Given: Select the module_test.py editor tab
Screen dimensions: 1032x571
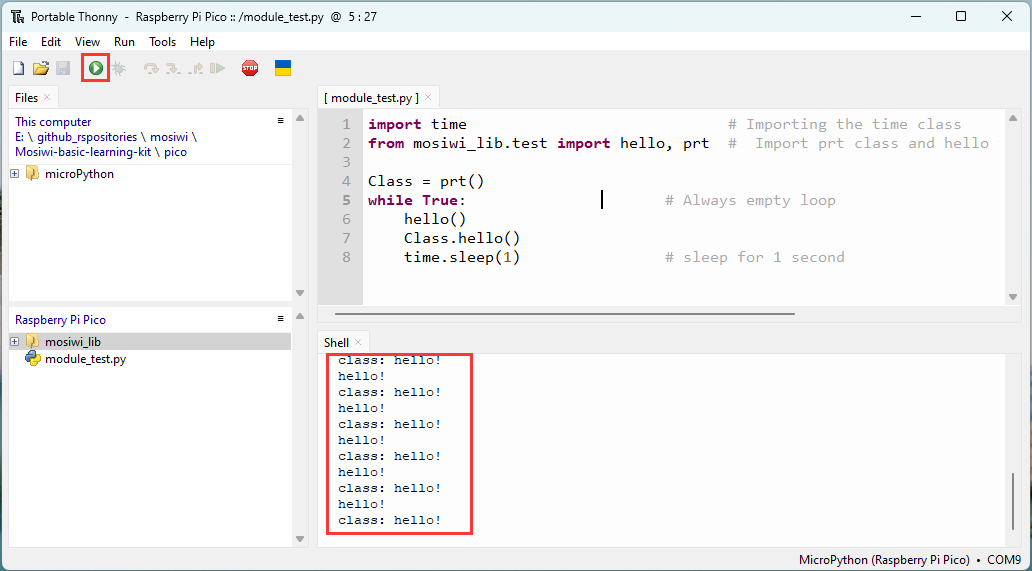Looking at the screenshot, I should (x=371, y=98).
